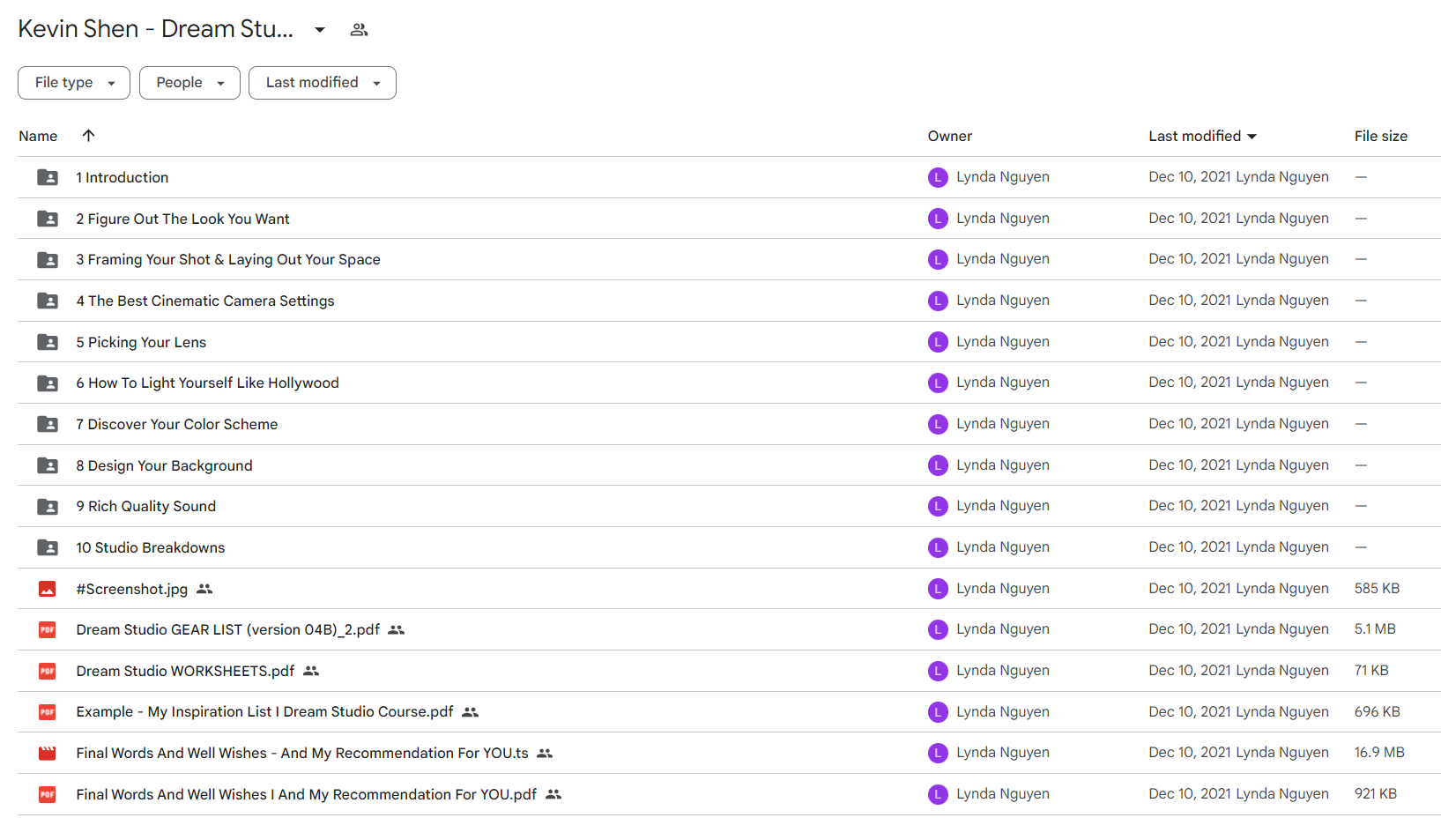Select 2 Figure Out The Look You Want
The height and width of the screenshot is (840, 1441).
click(x=182, y=219)
